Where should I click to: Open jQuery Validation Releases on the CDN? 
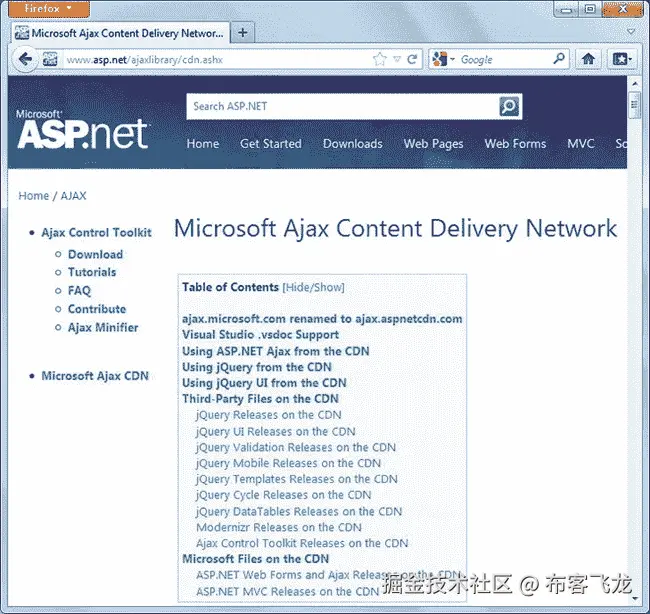(296, 447)
